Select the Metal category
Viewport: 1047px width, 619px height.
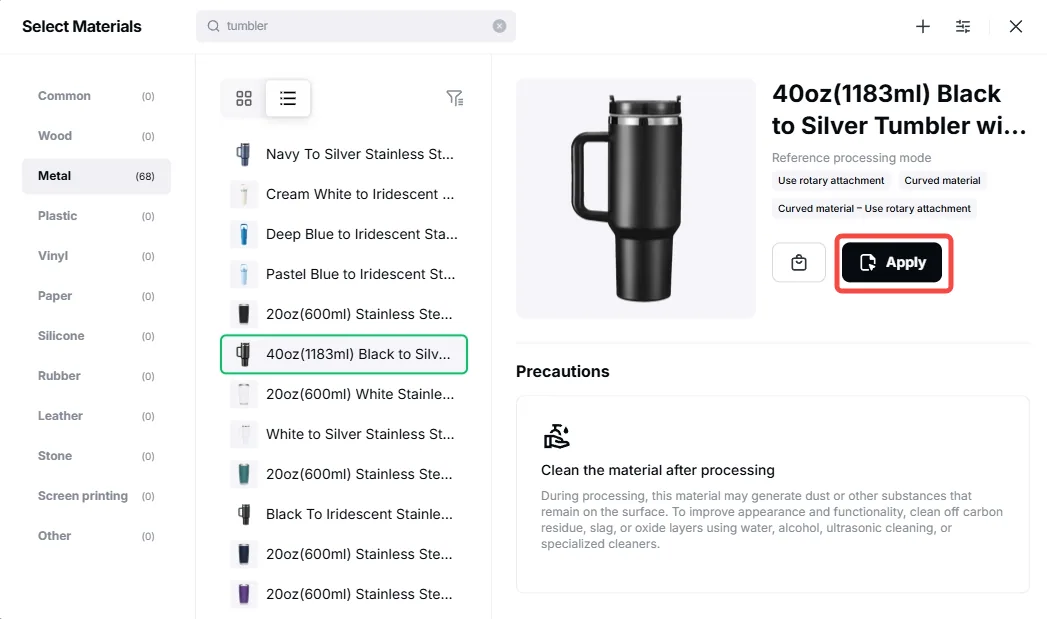96,176
